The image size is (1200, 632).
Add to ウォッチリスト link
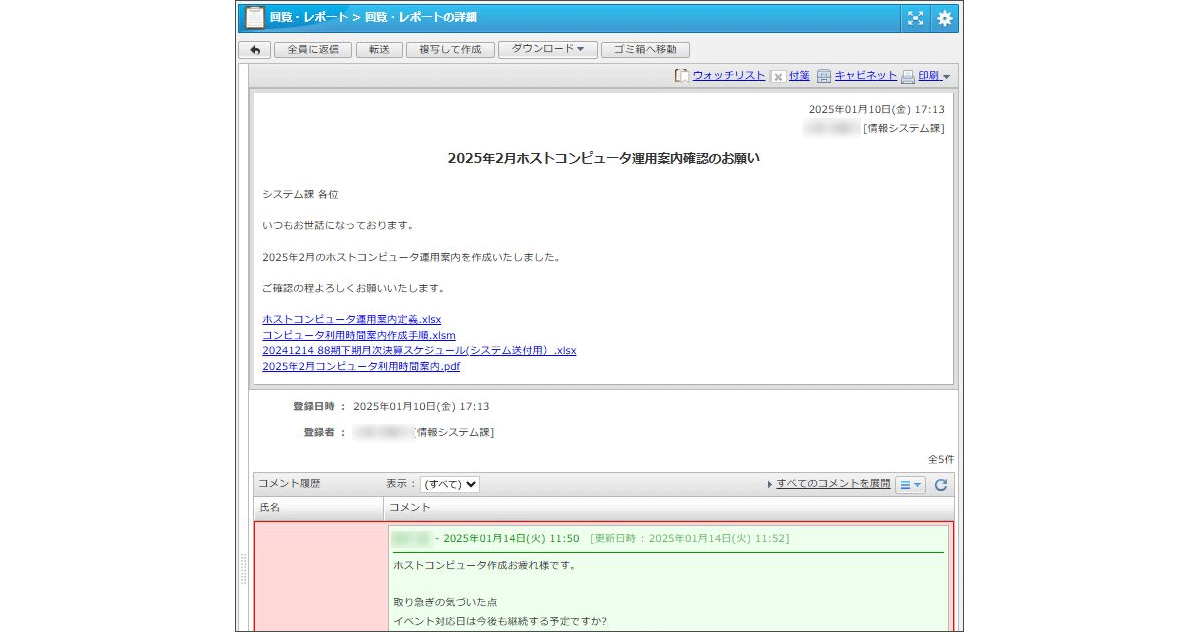point(728,76)
